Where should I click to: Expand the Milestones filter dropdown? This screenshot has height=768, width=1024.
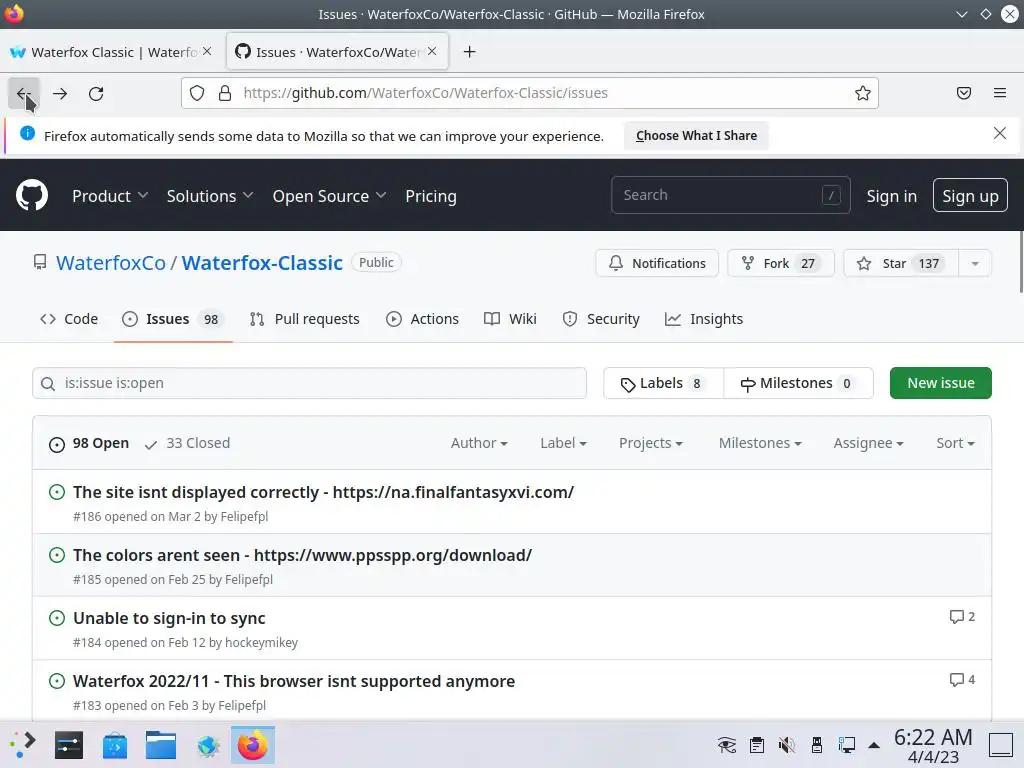click(760, 443)
